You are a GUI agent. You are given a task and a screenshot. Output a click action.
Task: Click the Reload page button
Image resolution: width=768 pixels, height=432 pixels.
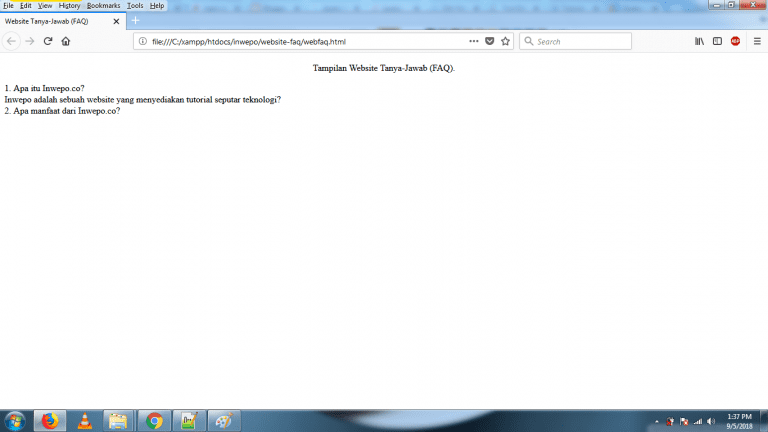pos(47,41)
